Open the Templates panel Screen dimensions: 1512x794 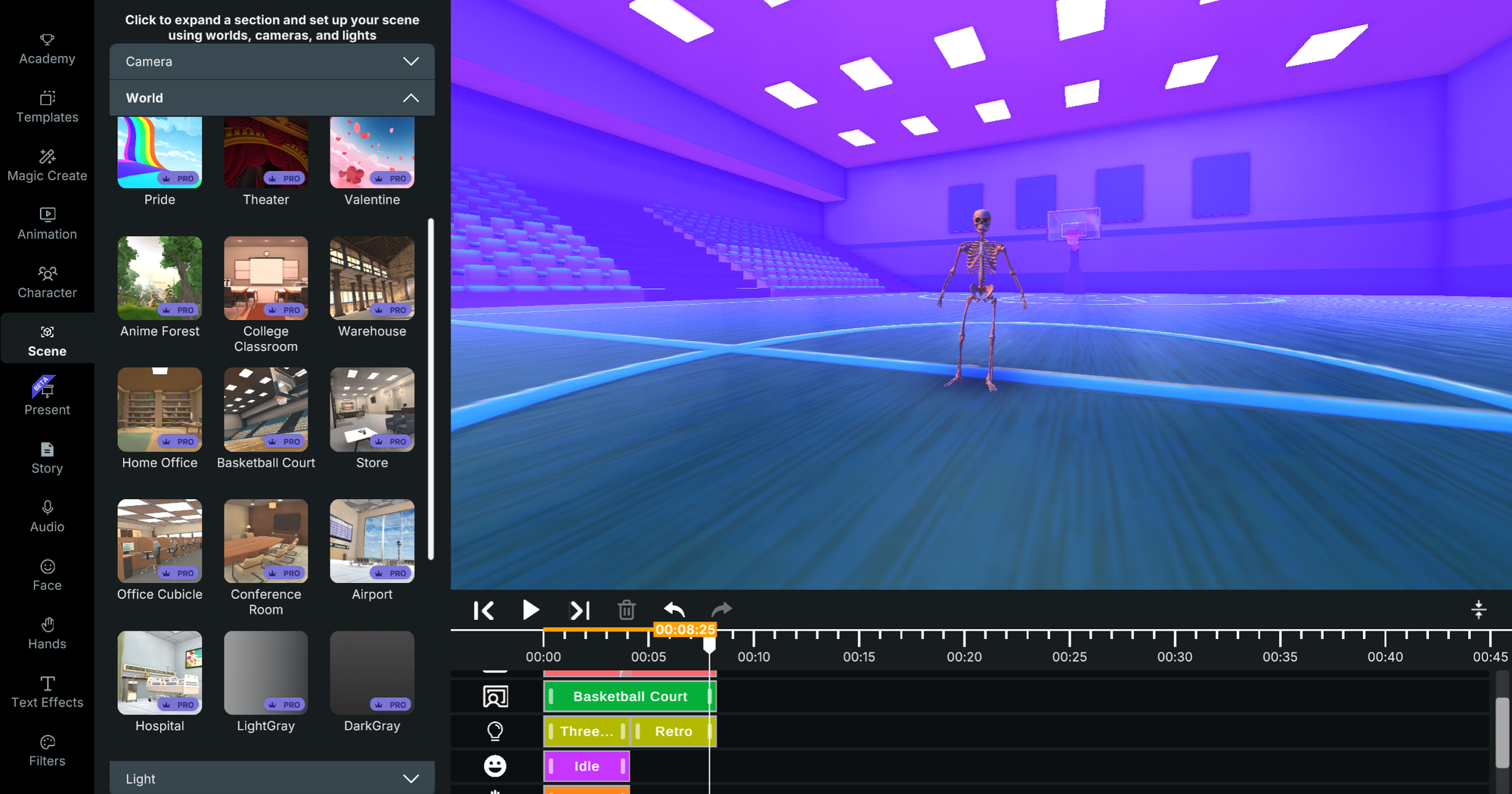[x=47, y=106]
